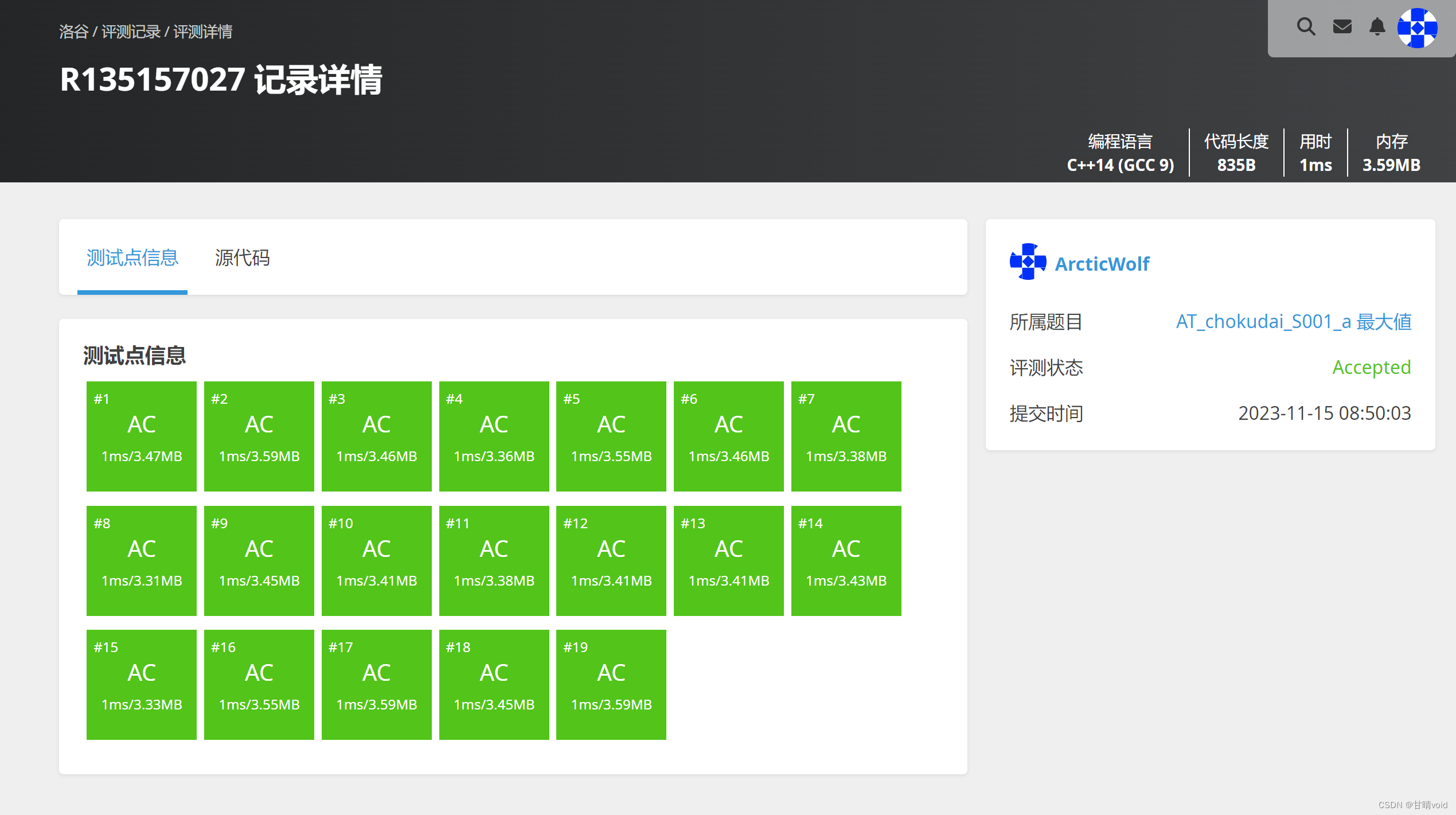Viewport: 1456px width, 815px height.
Task: Click the 评测状态 label
Action: tap(1046, 368)
